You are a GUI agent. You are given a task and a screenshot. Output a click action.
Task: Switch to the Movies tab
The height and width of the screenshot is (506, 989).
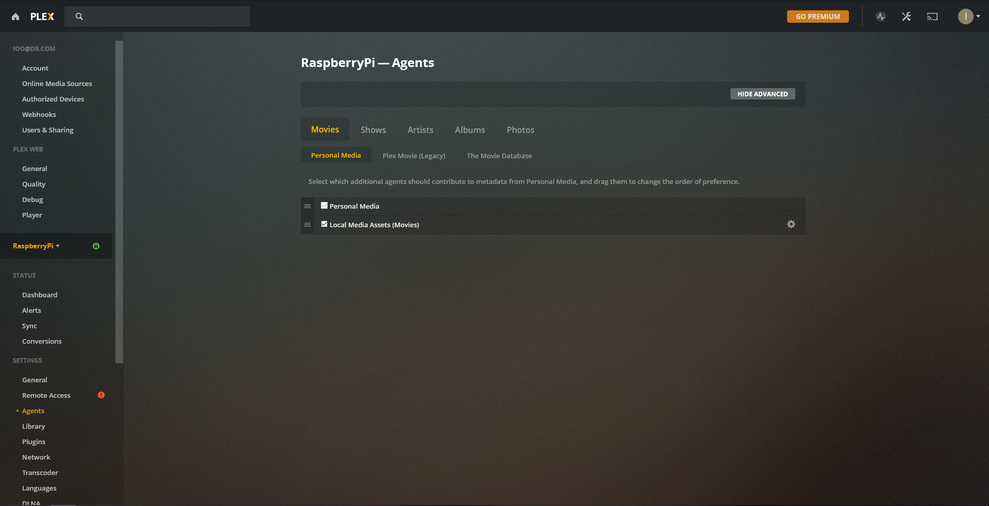(x=325, y=129)
